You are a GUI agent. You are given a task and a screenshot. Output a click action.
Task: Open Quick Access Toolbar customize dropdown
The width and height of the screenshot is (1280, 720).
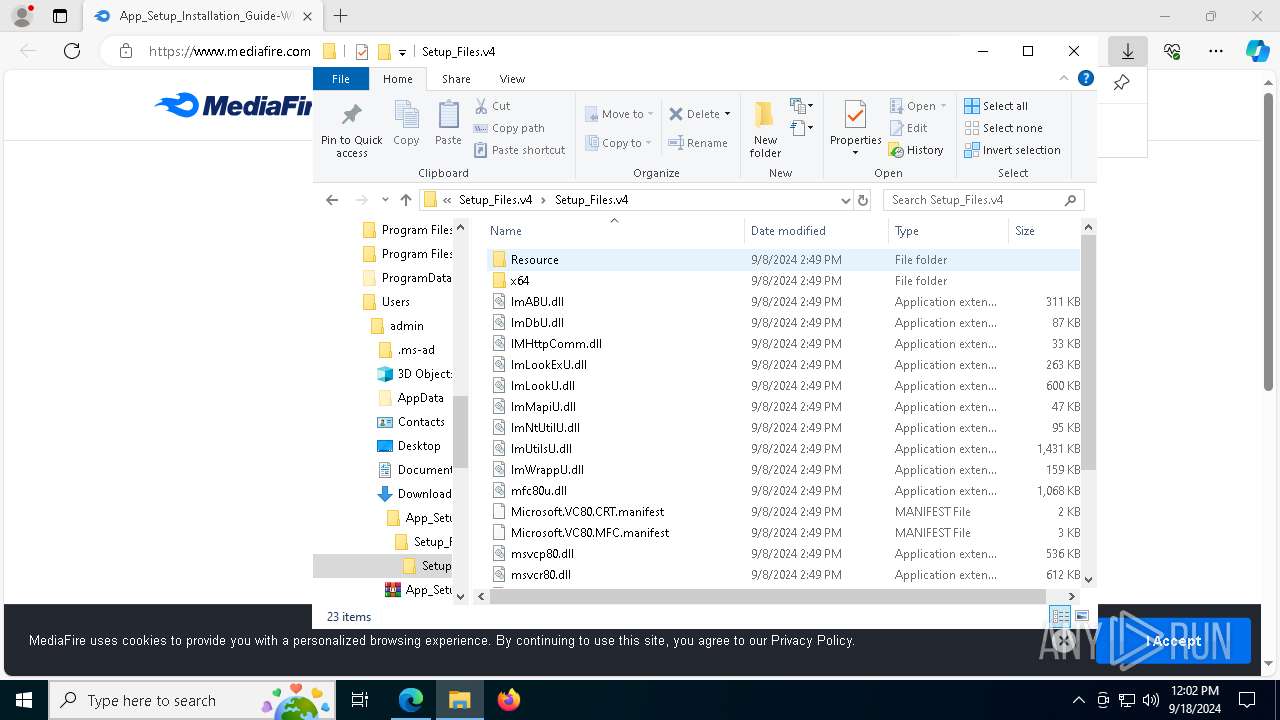point(402,52)
